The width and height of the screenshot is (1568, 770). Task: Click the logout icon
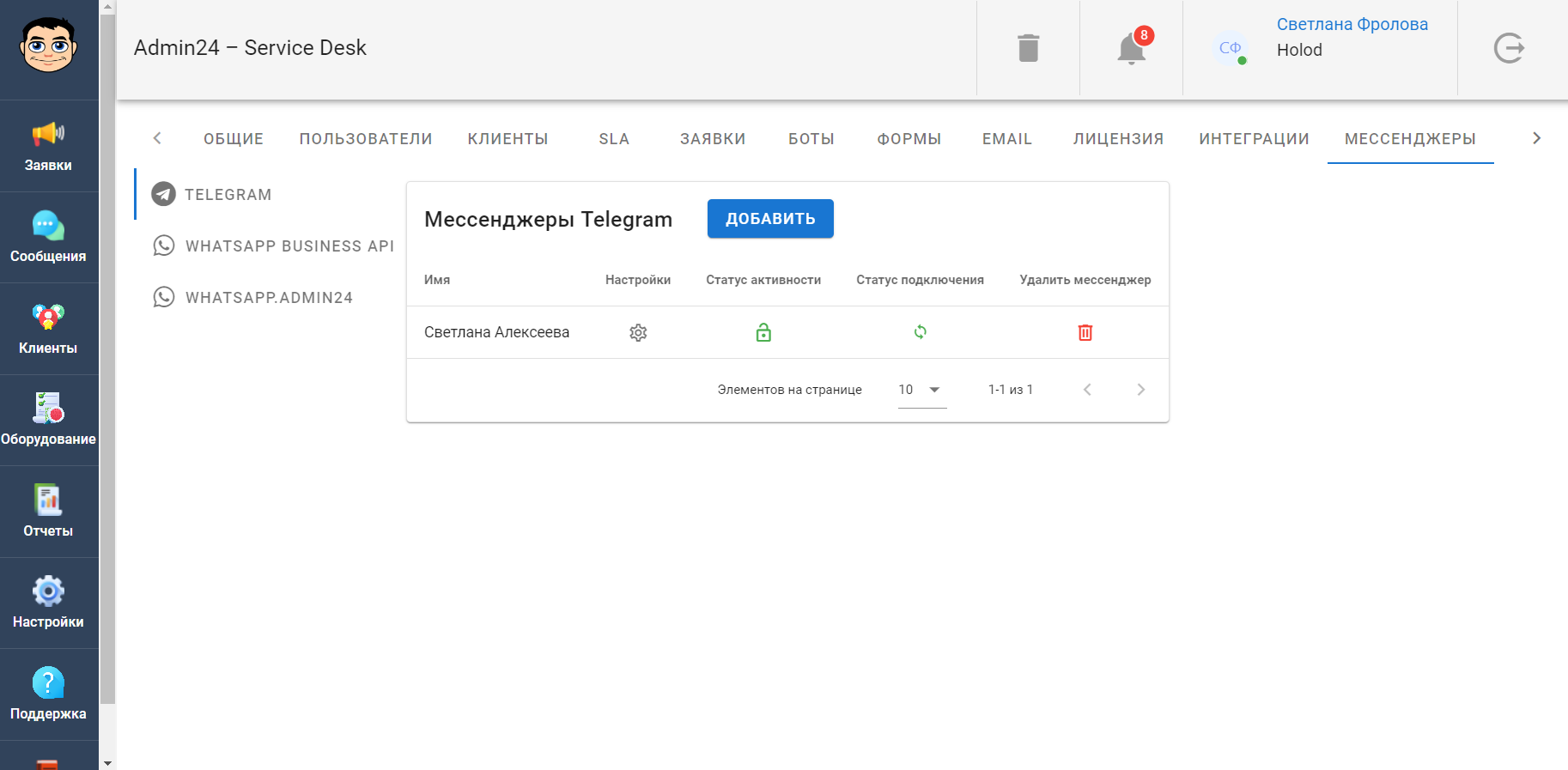(x=1509, y=48)
